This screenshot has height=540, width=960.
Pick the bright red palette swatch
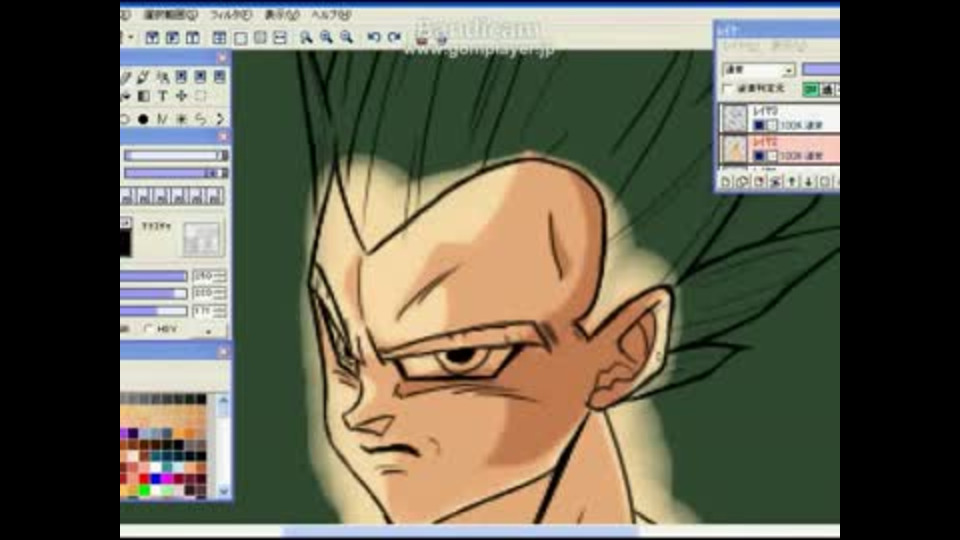144,478
